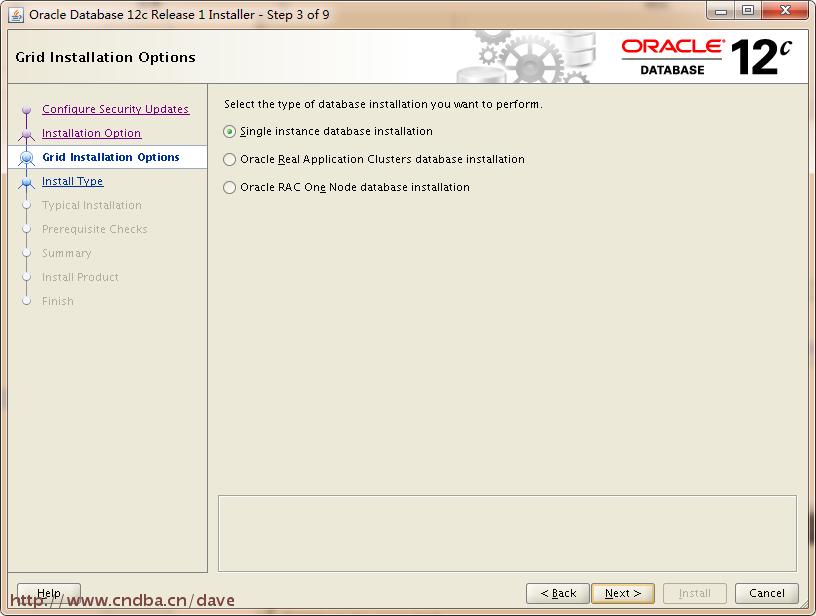This screenshot has width=816, height=616.
Task: Click the Grid Installation Options step bullet
Action: click(x=27, y=158)
